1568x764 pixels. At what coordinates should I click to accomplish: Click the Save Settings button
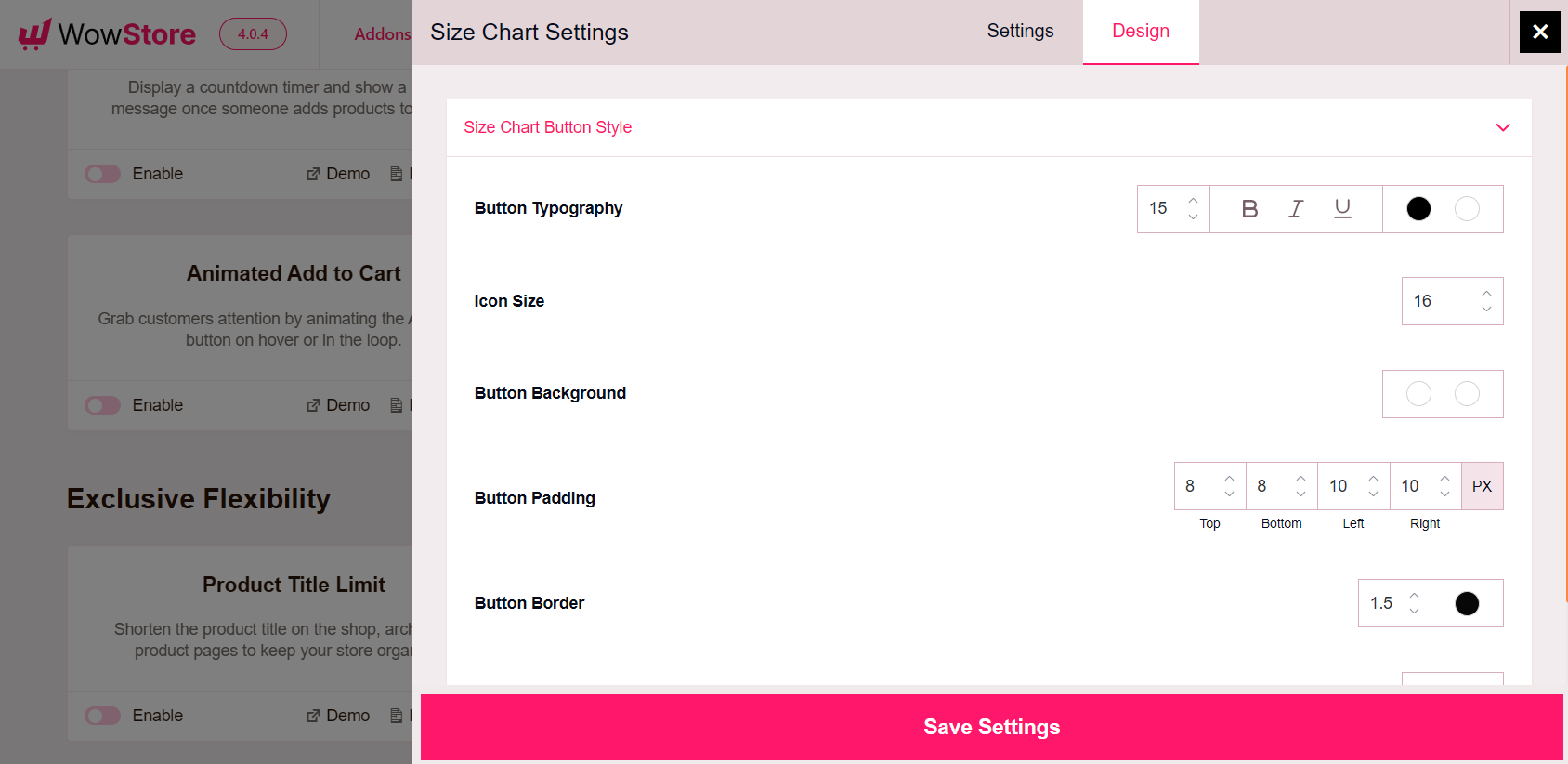pyautogui.click(x=991, y=727)
